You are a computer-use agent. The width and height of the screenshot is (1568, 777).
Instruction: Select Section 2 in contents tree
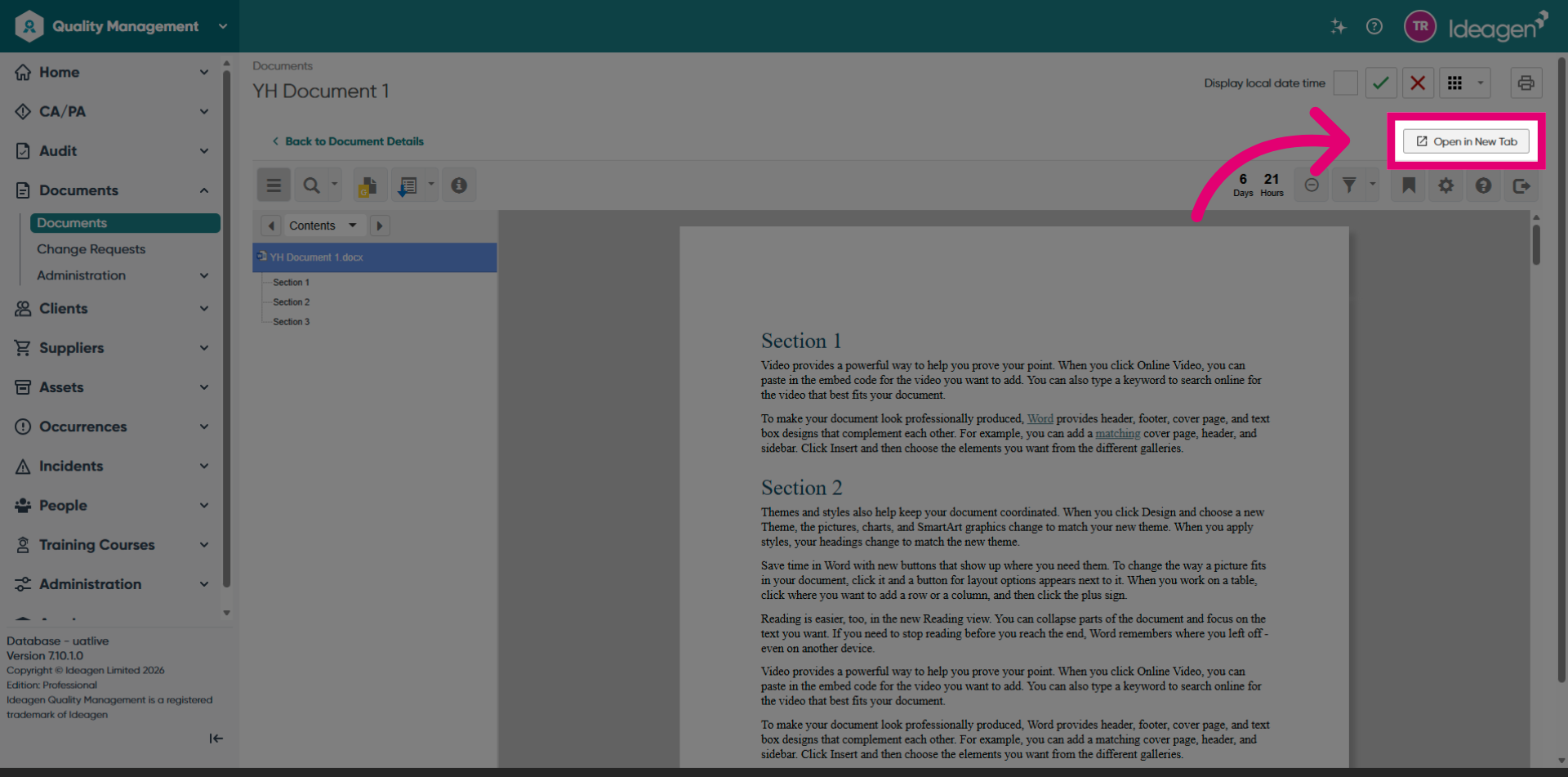pyautogui.click(x=292, y=302)
